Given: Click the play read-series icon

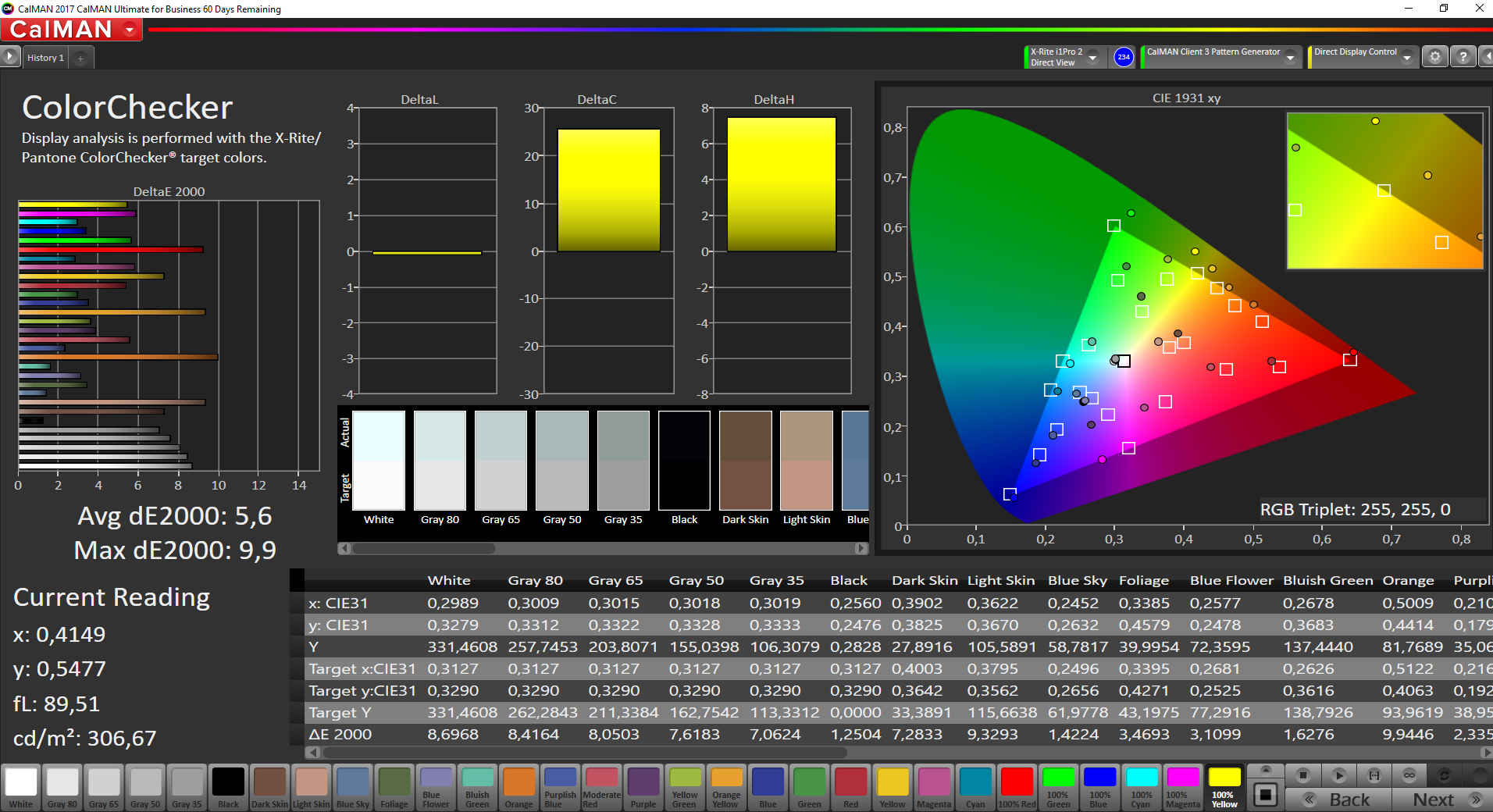Looking at the screenshot, I should 1338,775.
